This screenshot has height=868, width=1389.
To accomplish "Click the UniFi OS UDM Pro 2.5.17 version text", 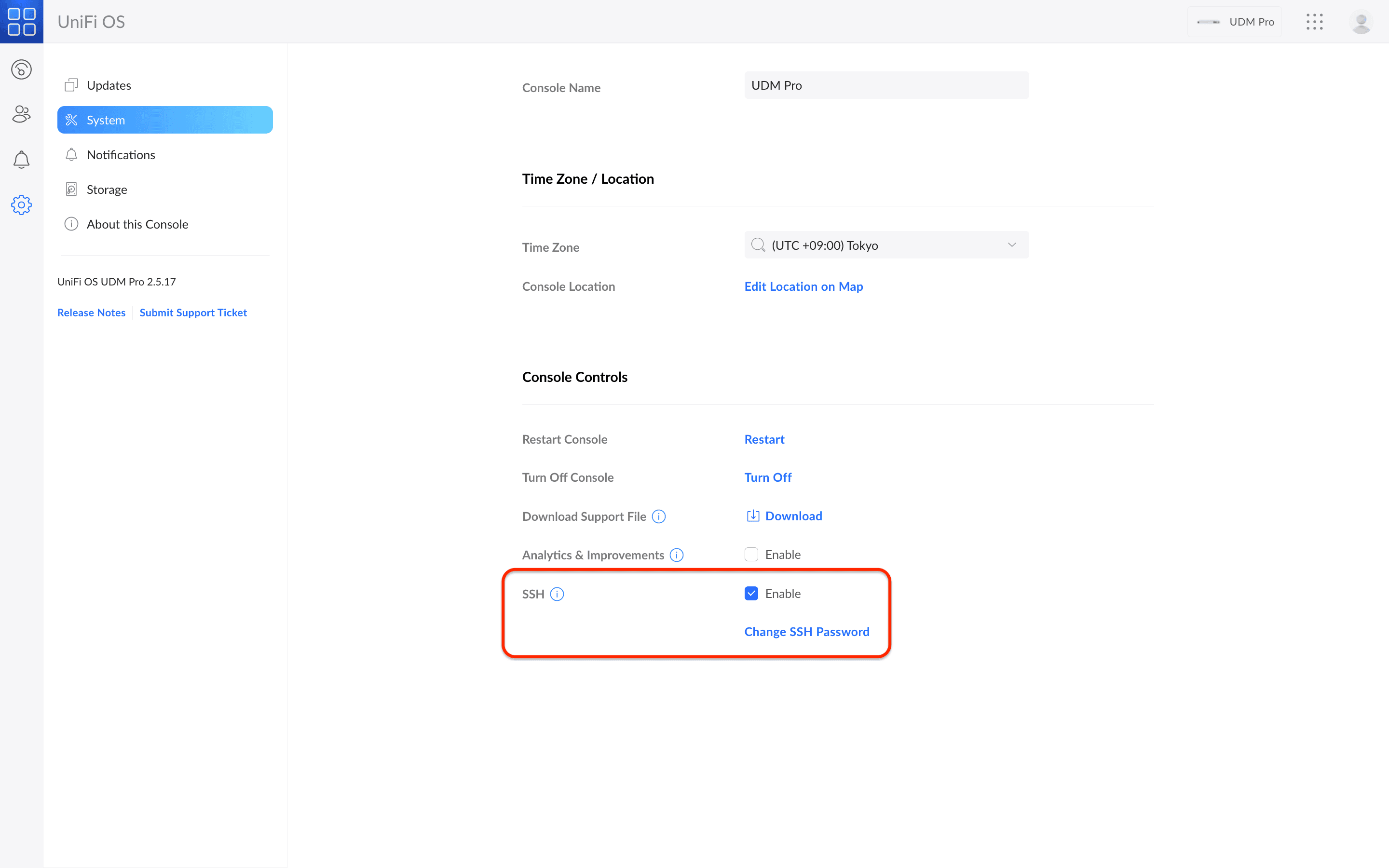I will click(x=117, y=282).
